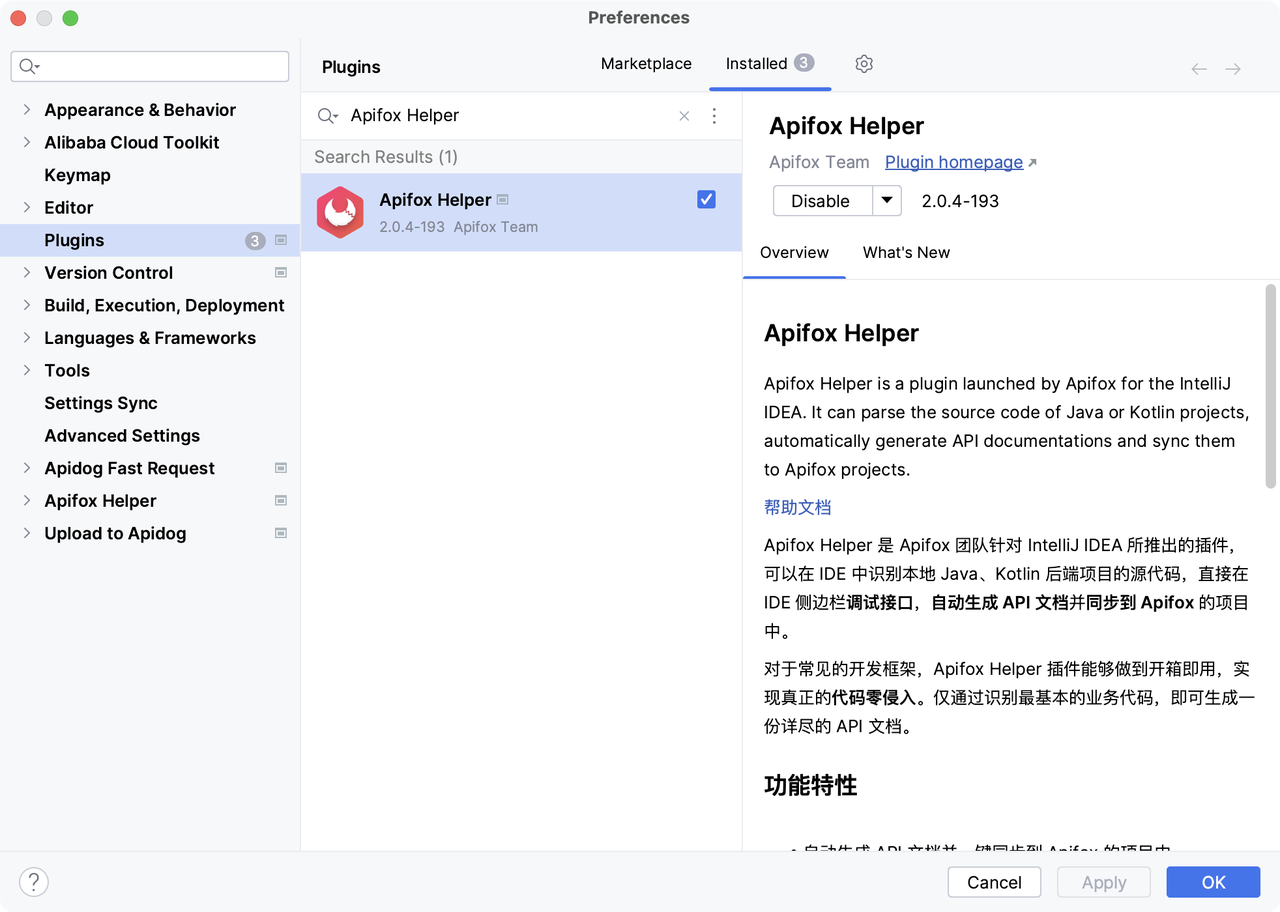This screenshot has height=912, width=1280.
Task: Select the Installed plugins tab
Action: click(770, 64)
